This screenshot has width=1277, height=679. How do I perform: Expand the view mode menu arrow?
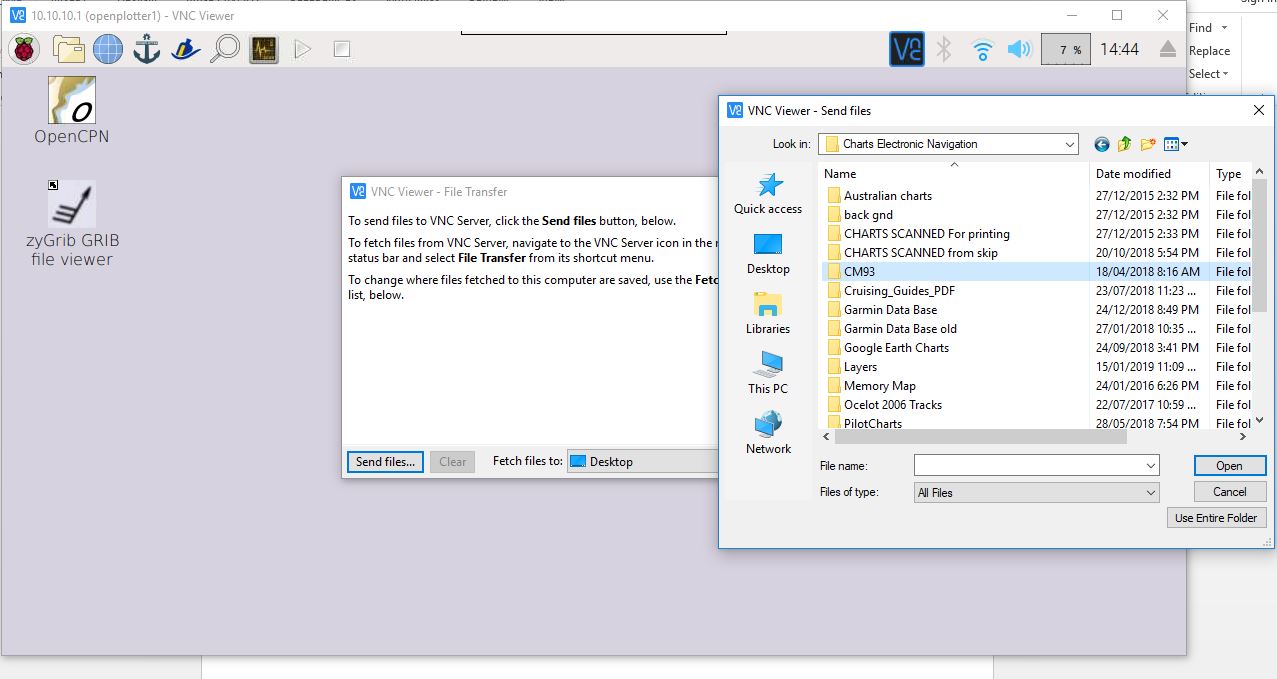[x=1184, y=144]
